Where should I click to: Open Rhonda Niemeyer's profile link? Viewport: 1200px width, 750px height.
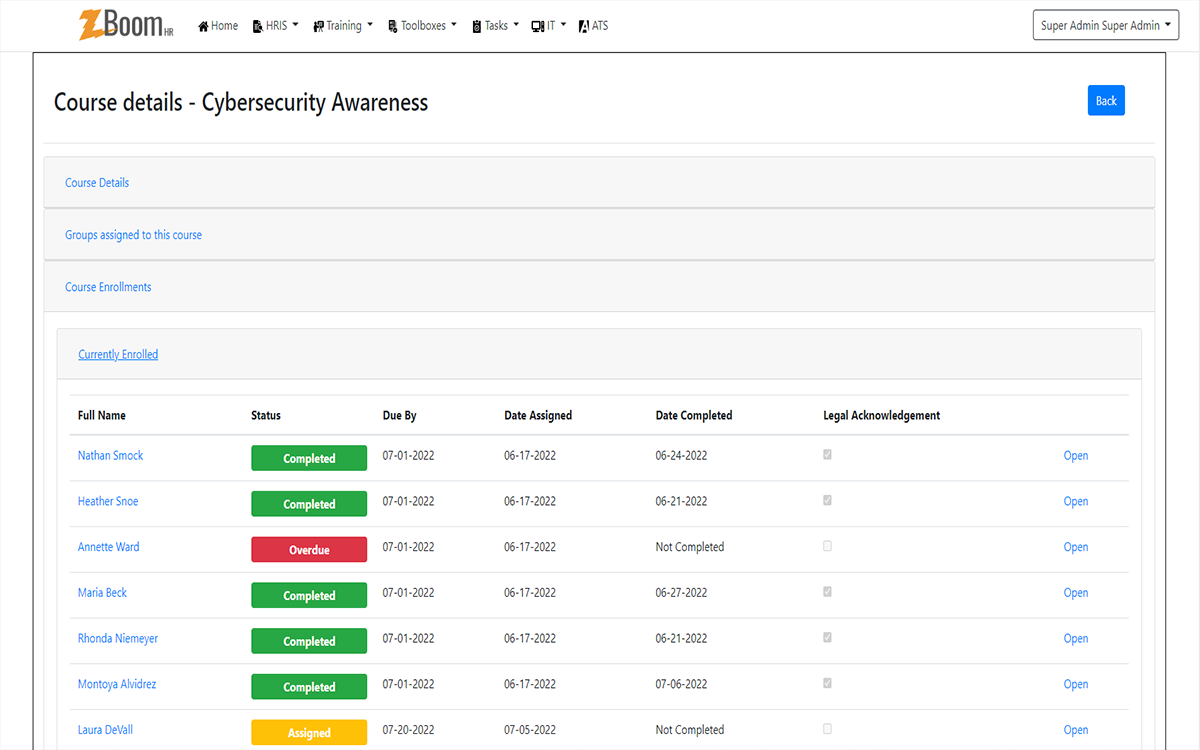click(x=118, y=639)
